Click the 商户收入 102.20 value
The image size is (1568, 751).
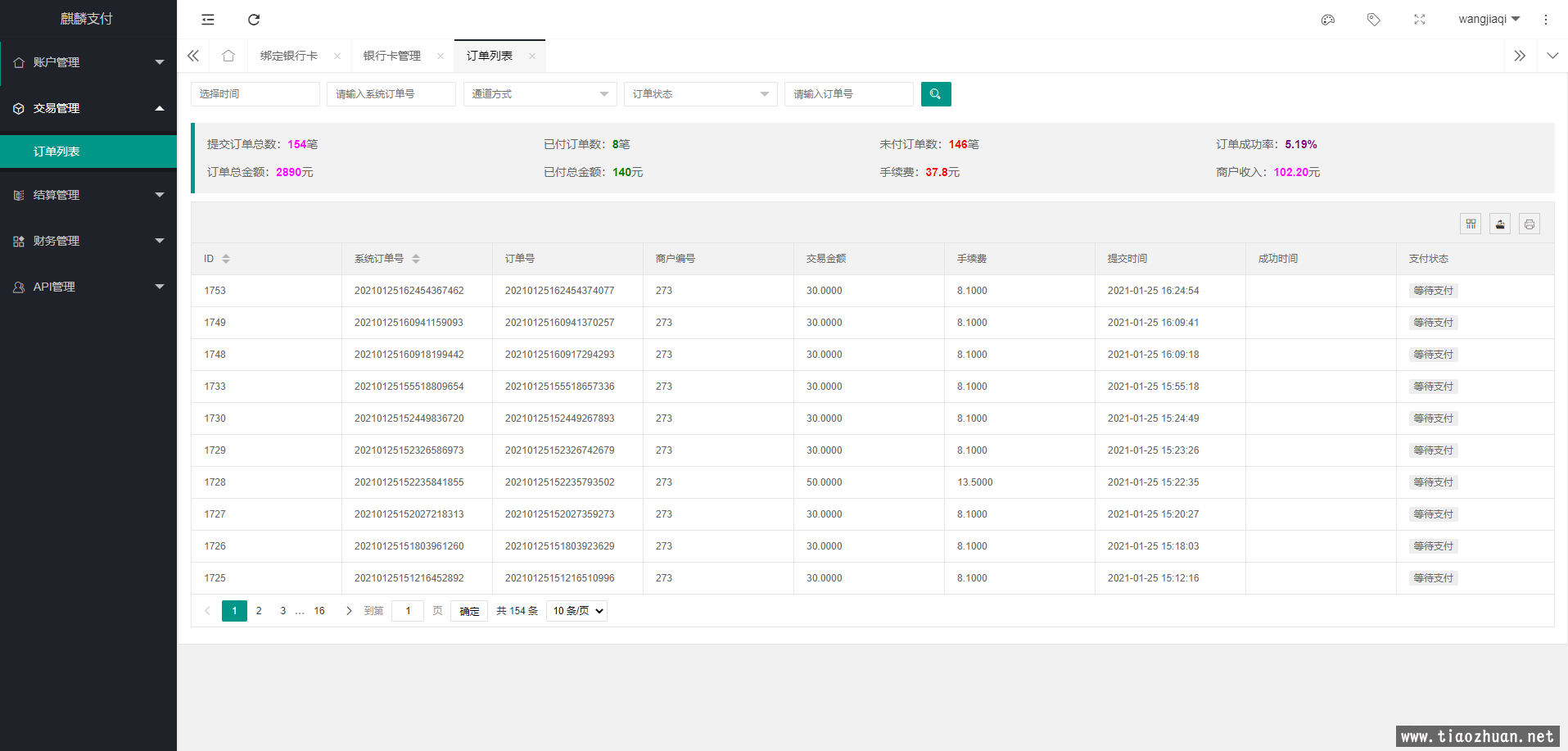pyautogui.click(x=1291, y=172)
